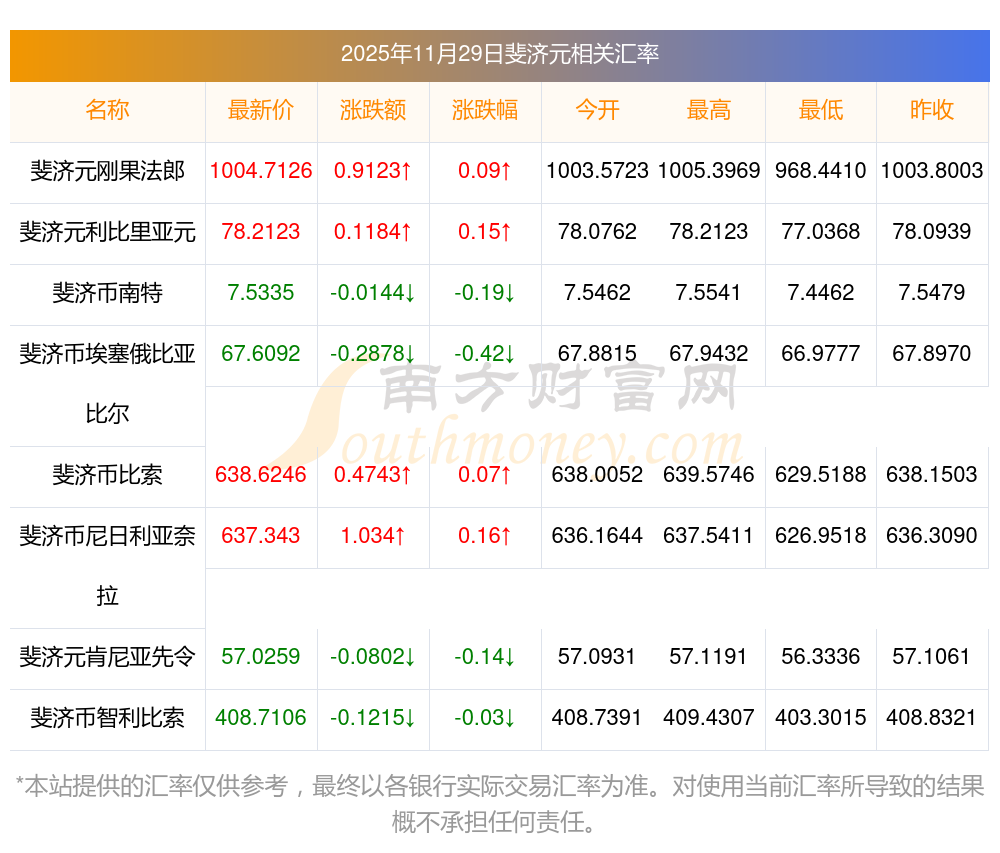Click the title 2025年11月29日斐济元相关汇率
The image size is (1000, 853).
coord(499,54)
